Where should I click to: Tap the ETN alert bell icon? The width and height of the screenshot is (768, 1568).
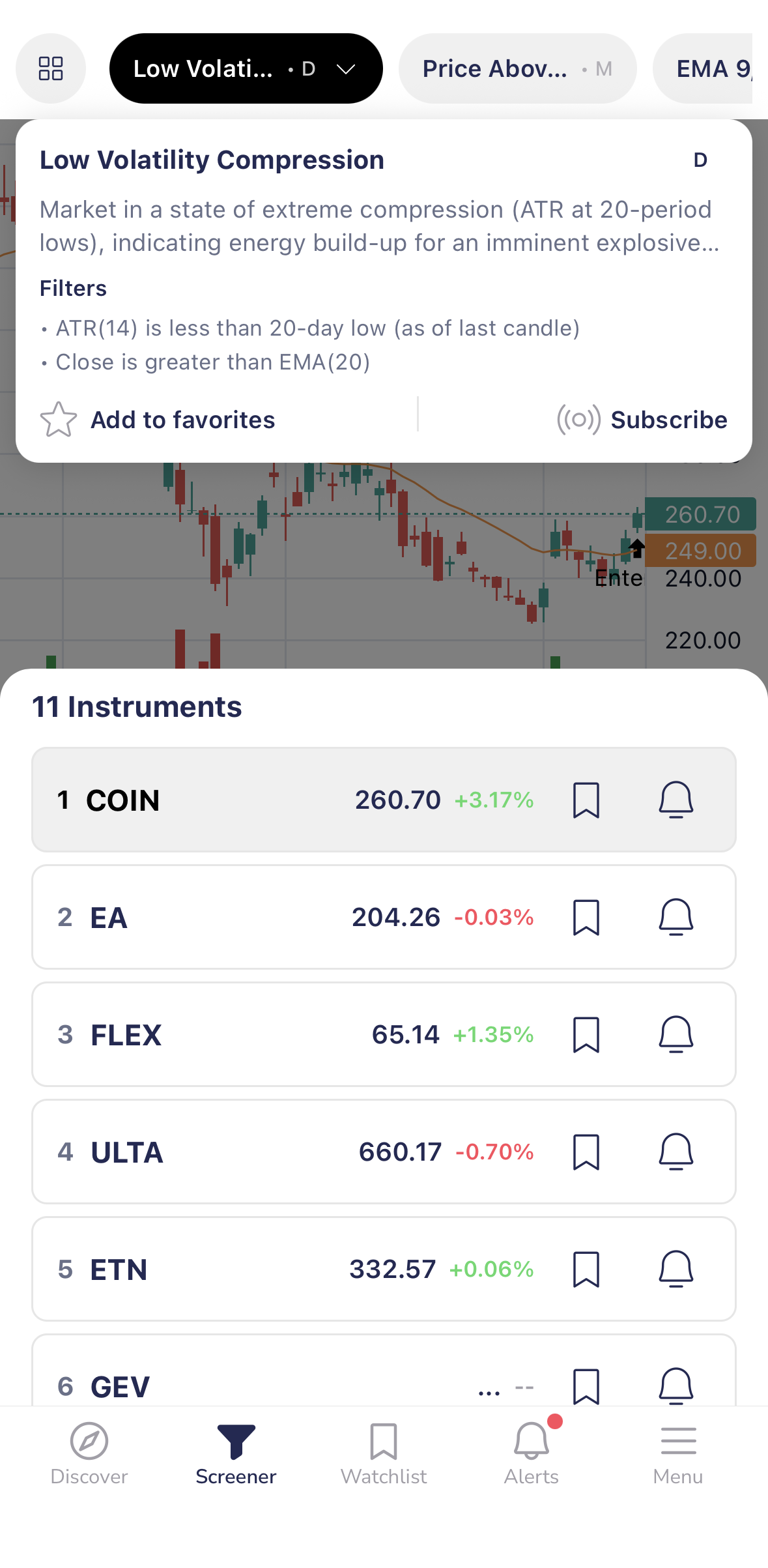tap(676, 1269)
